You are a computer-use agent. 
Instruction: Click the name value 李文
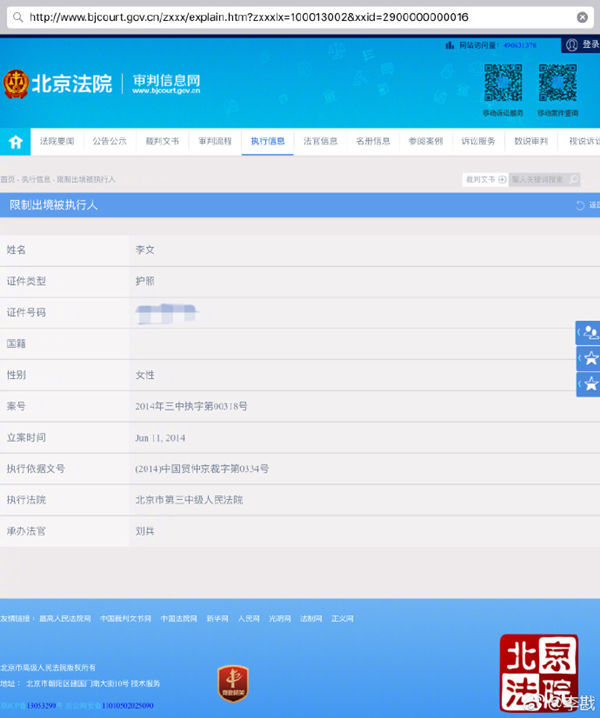pos(145,250)
